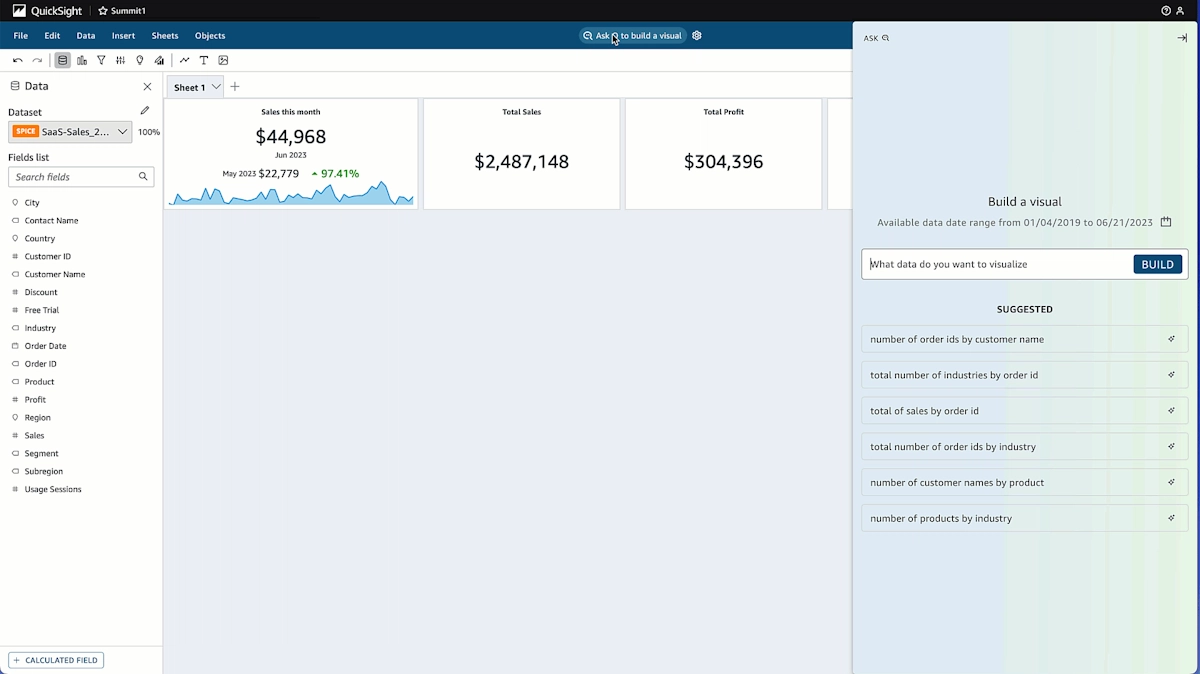Image resolution: width=1200 pixels, height=674 pixels.
Task: Open the calendar icon next to the date range
Action: (1166, 222)
